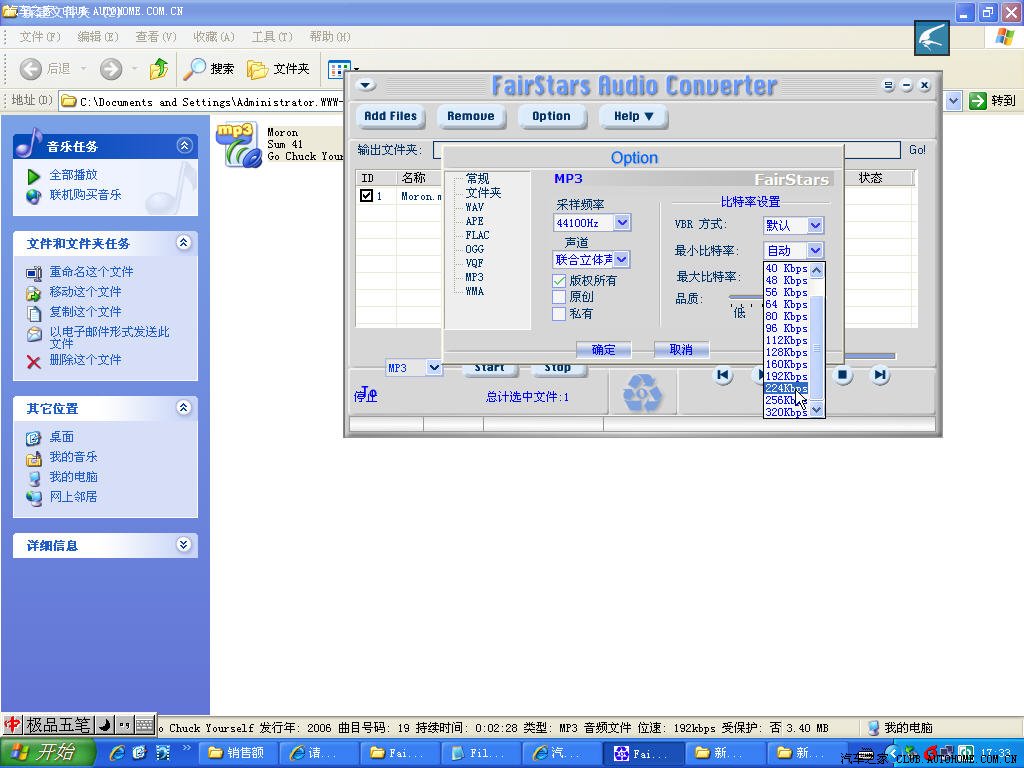The image size is (1024, 768).
Task: Select 128Kbps in the bitrate list
Action: 786,353
